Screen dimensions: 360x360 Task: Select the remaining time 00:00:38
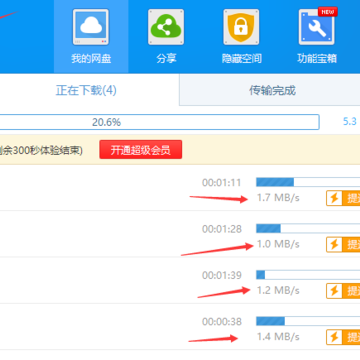pos(222,322)
